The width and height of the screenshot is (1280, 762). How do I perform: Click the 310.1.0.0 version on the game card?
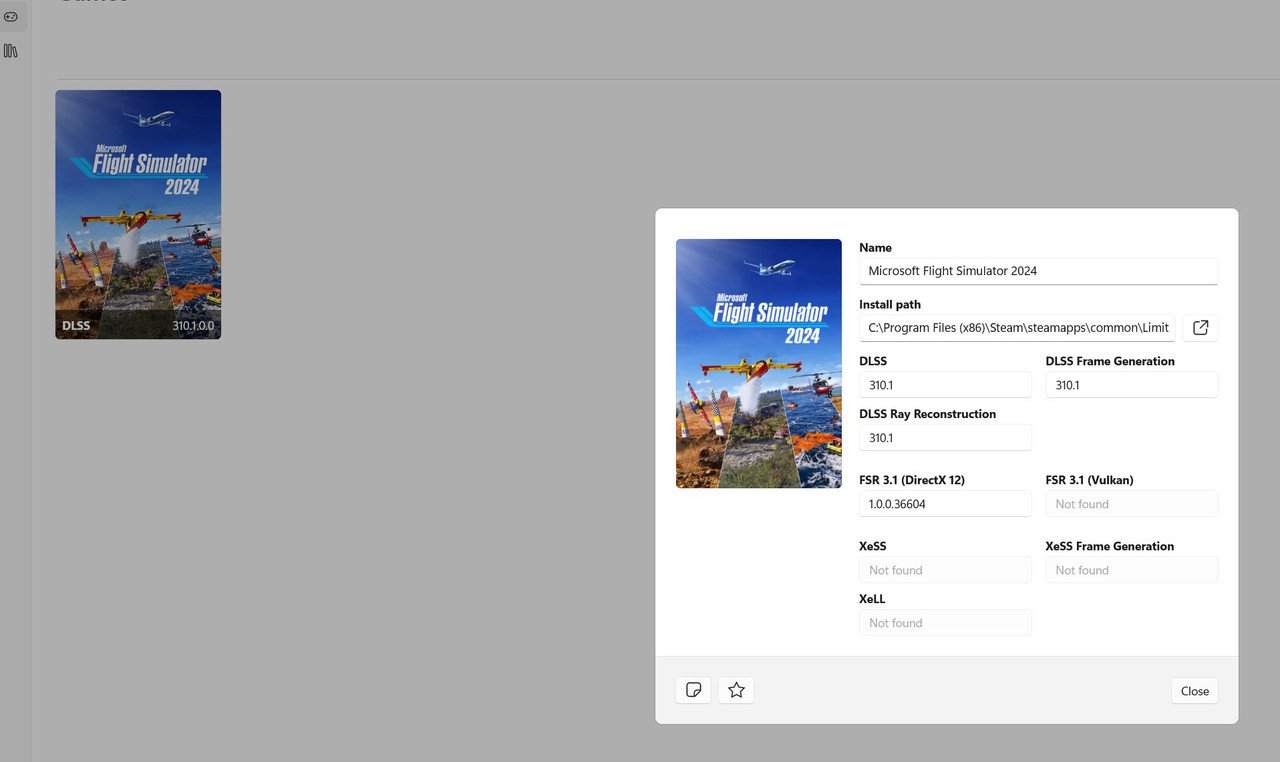(x=193, y=326)
